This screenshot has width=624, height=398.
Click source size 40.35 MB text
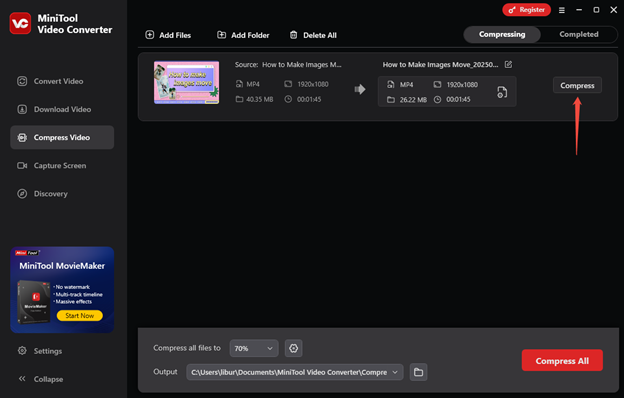[259, 100]
